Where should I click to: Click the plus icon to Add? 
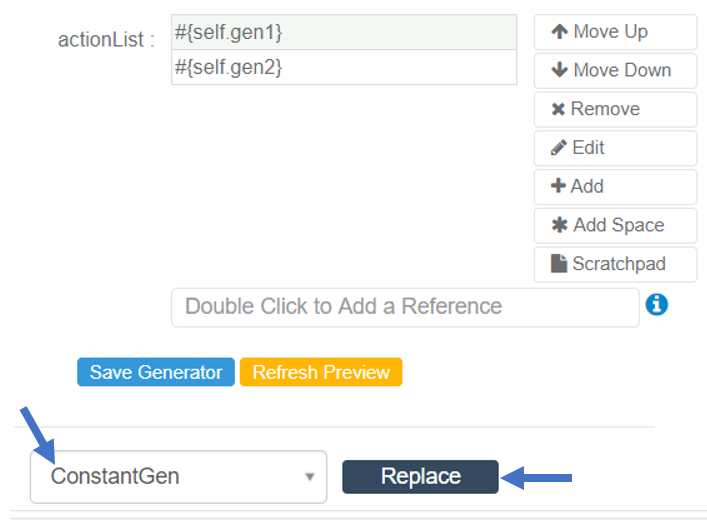(x=559, y=187)
